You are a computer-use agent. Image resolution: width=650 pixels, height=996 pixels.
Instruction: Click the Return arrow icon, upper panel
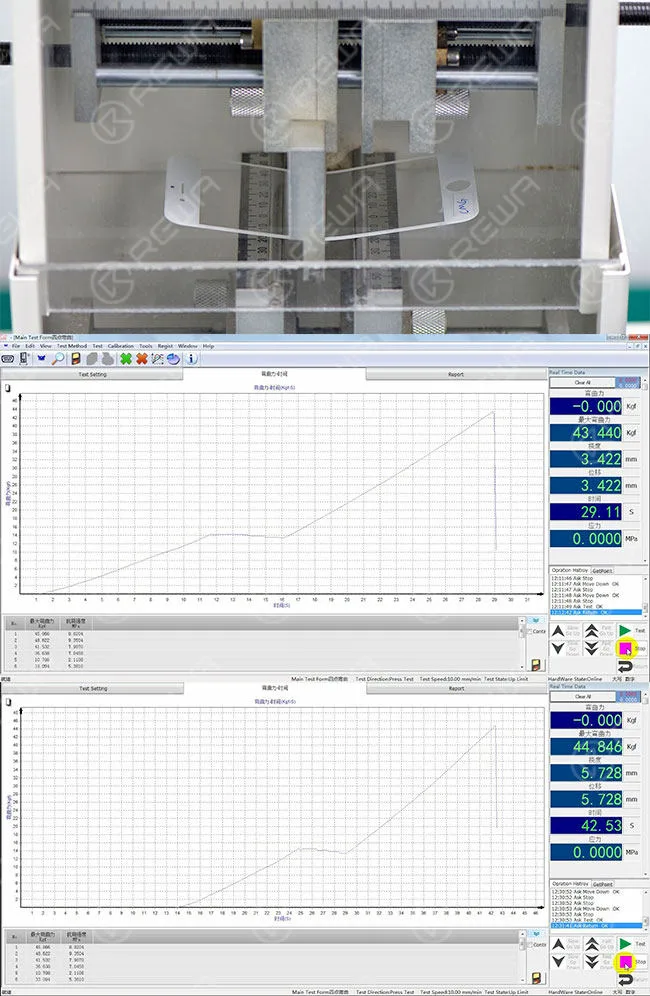click(x=625, y=666)
